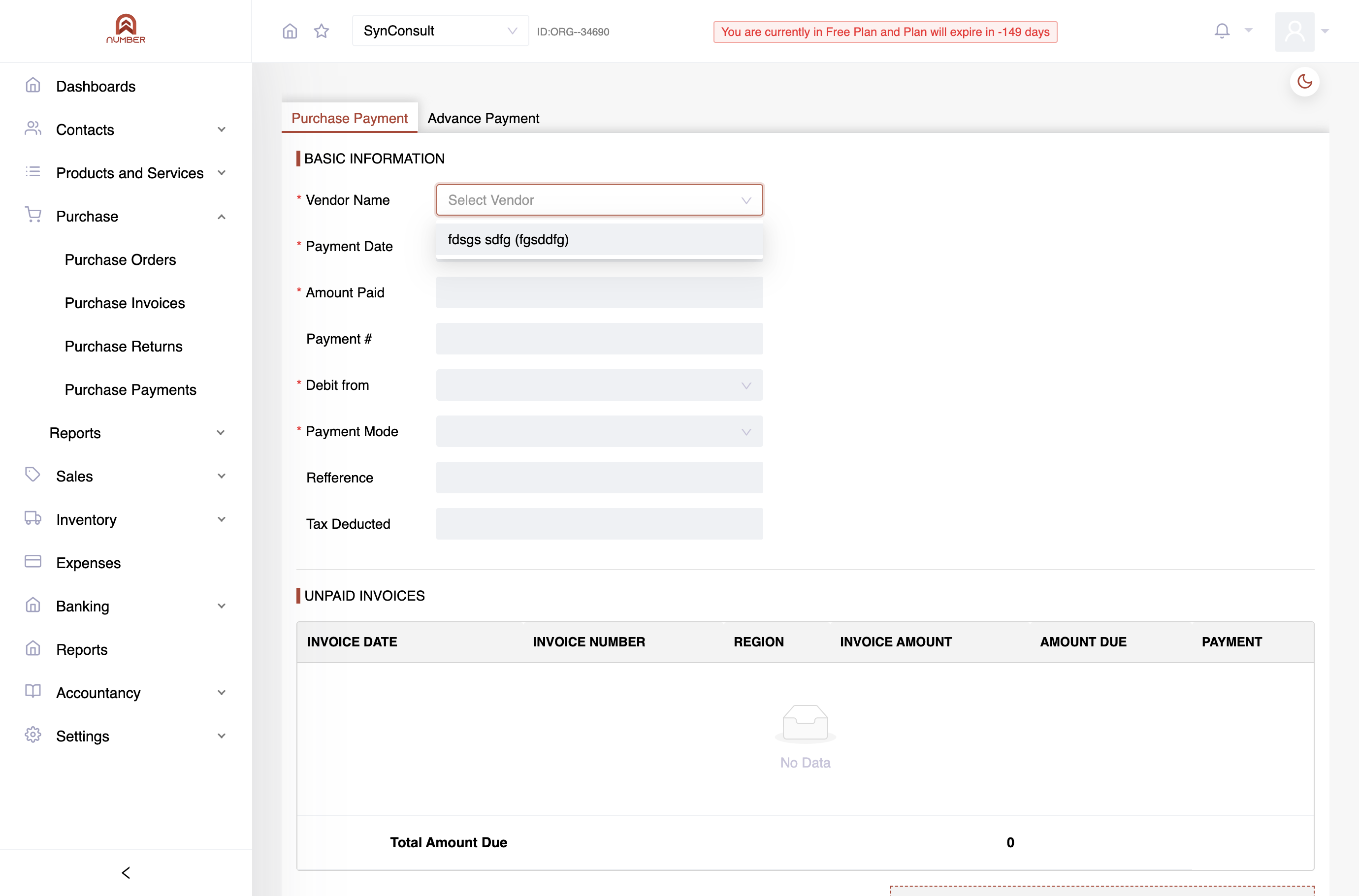1359x896 pixels.
Task: Click the Settings gear icon
Action: point(33,735)
